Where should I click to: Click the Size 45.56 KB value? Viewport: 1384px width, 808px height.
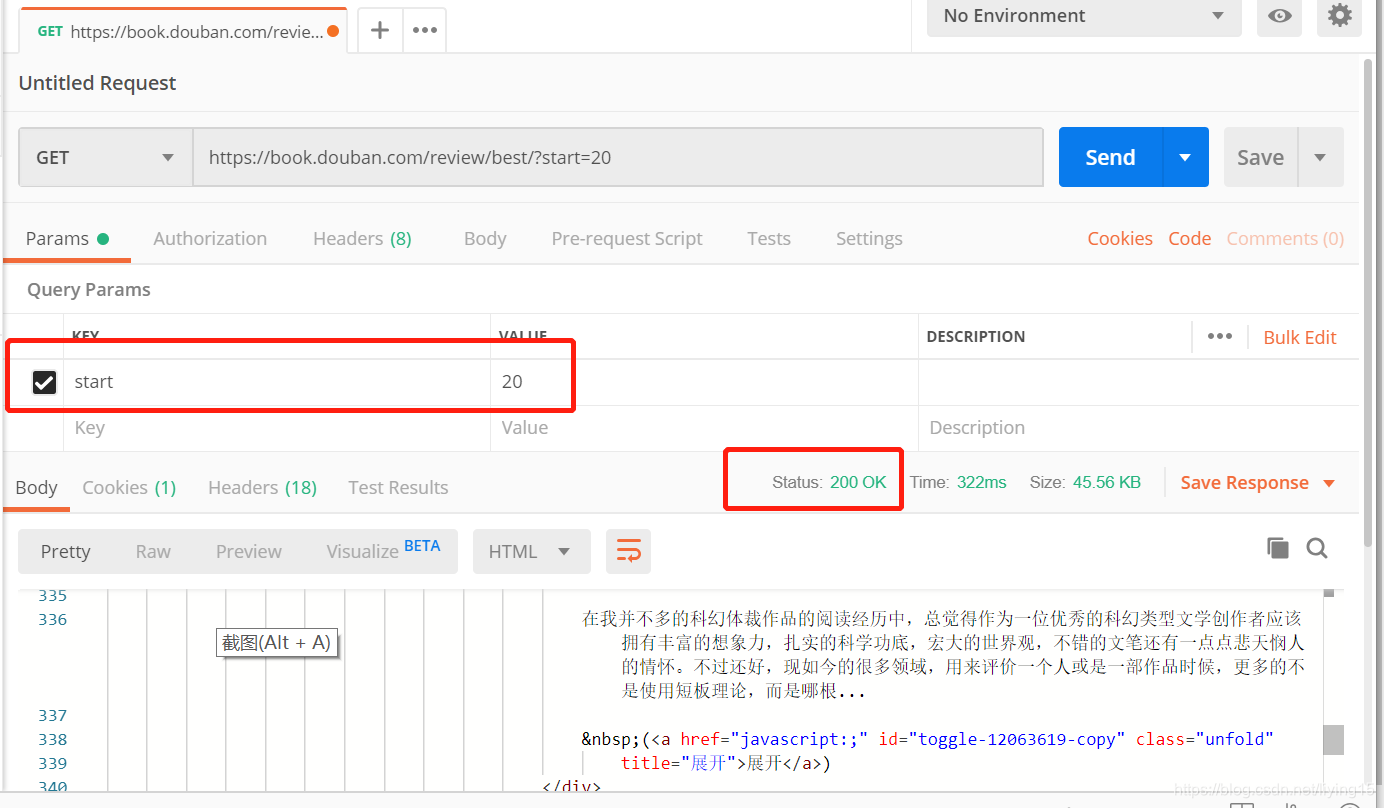click(1107, 482)
